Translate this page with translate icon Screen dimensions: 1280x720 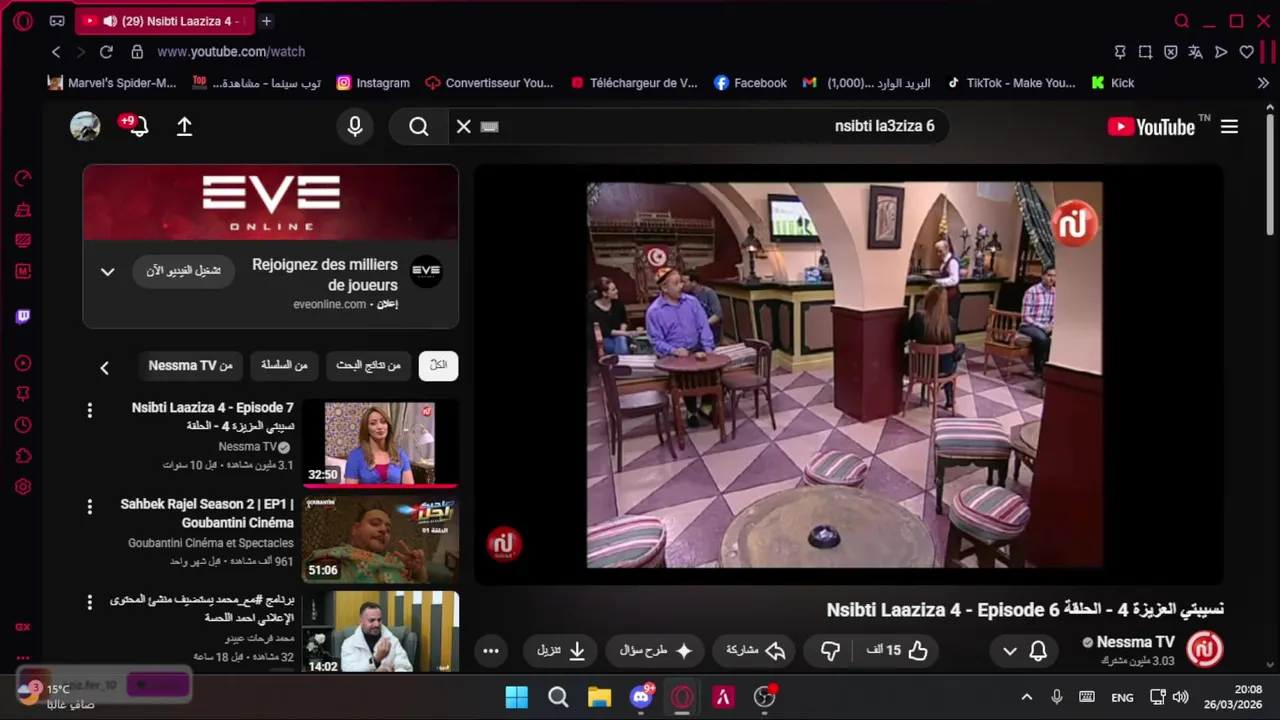point(1196,52)
